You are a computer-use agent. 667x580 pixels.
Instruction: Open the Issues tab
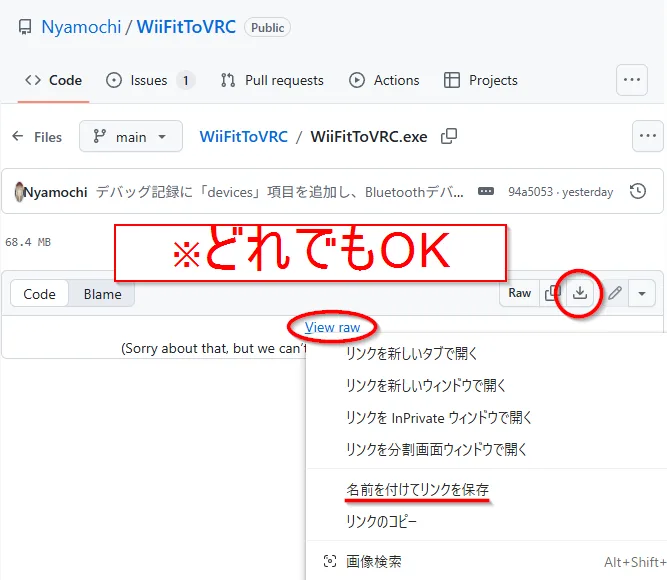pos(151,80)
